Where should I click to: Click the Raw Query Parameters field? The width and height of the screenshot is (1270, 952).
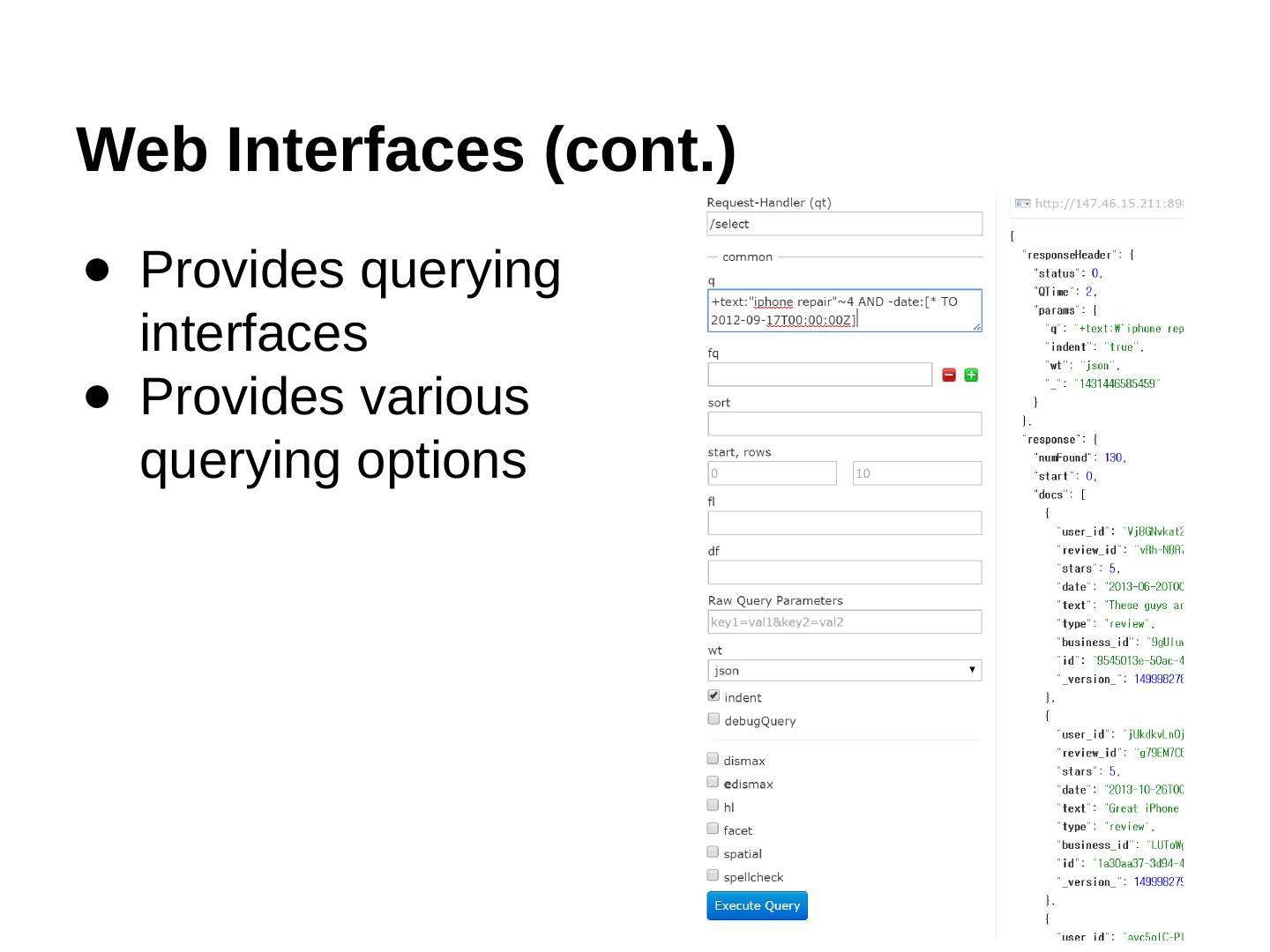(x=844, y=621)
